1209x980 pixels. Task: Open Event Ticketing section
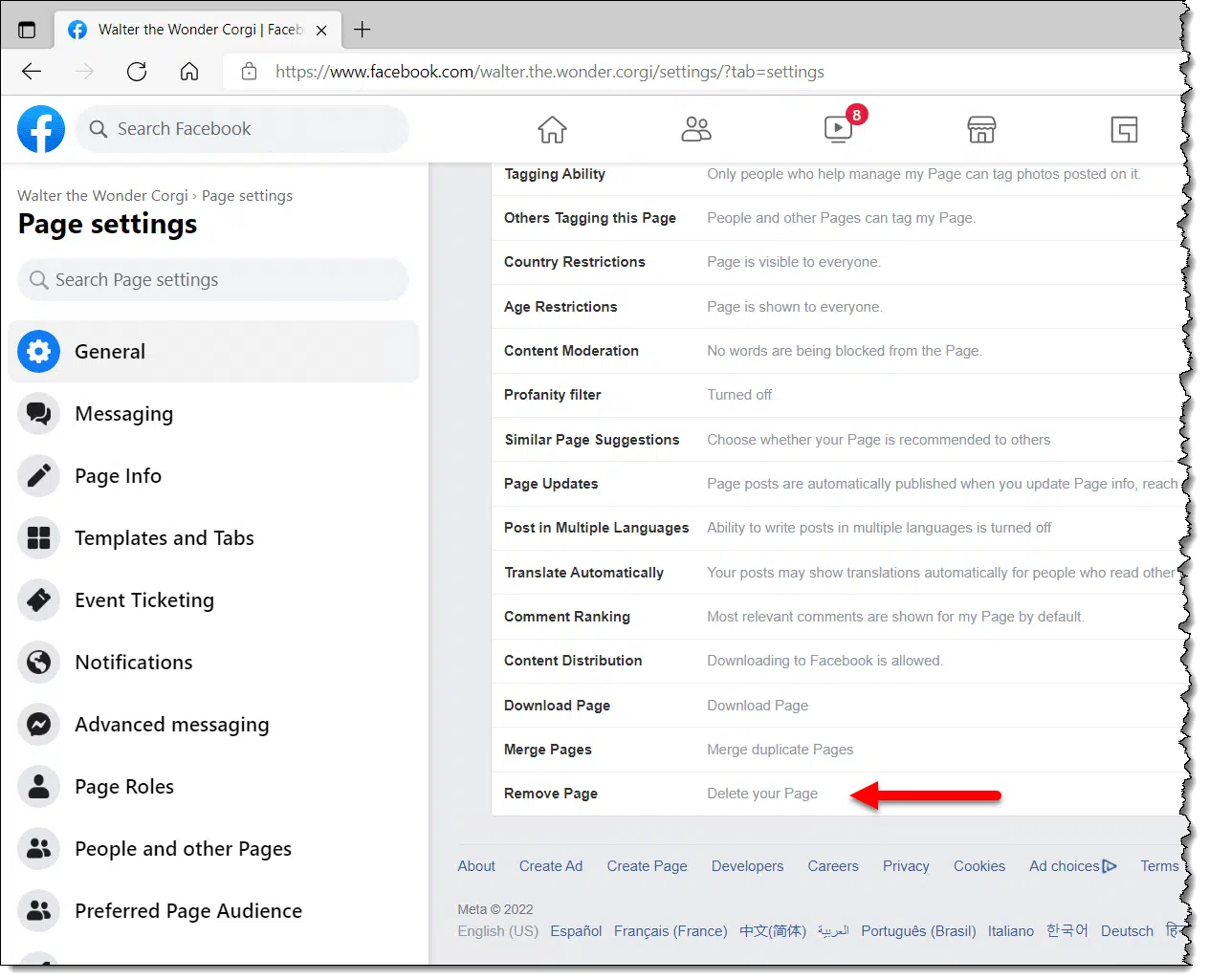click(213, 600)
